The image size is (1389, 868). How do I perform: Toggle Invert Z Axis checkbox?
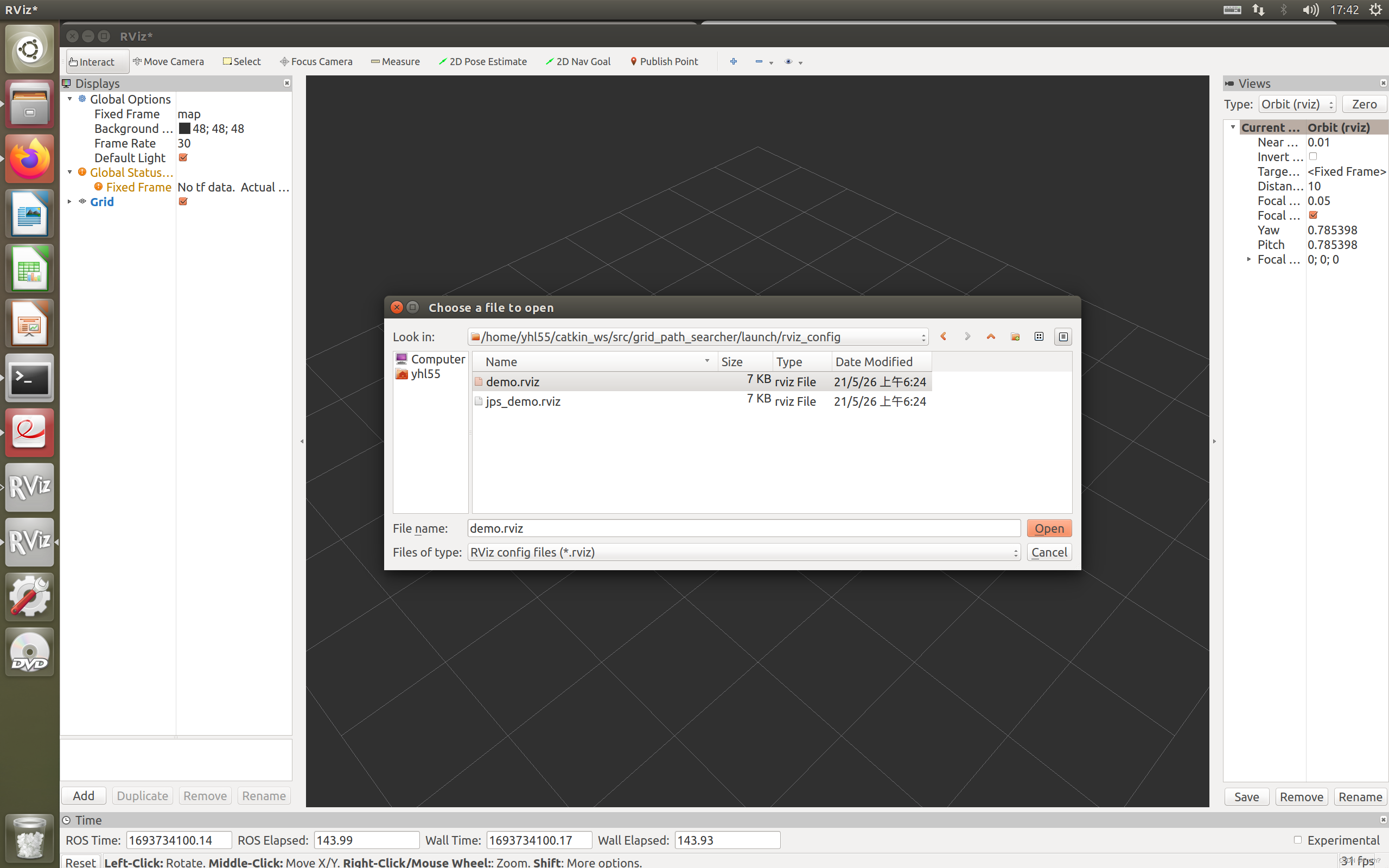point(1312,157)
